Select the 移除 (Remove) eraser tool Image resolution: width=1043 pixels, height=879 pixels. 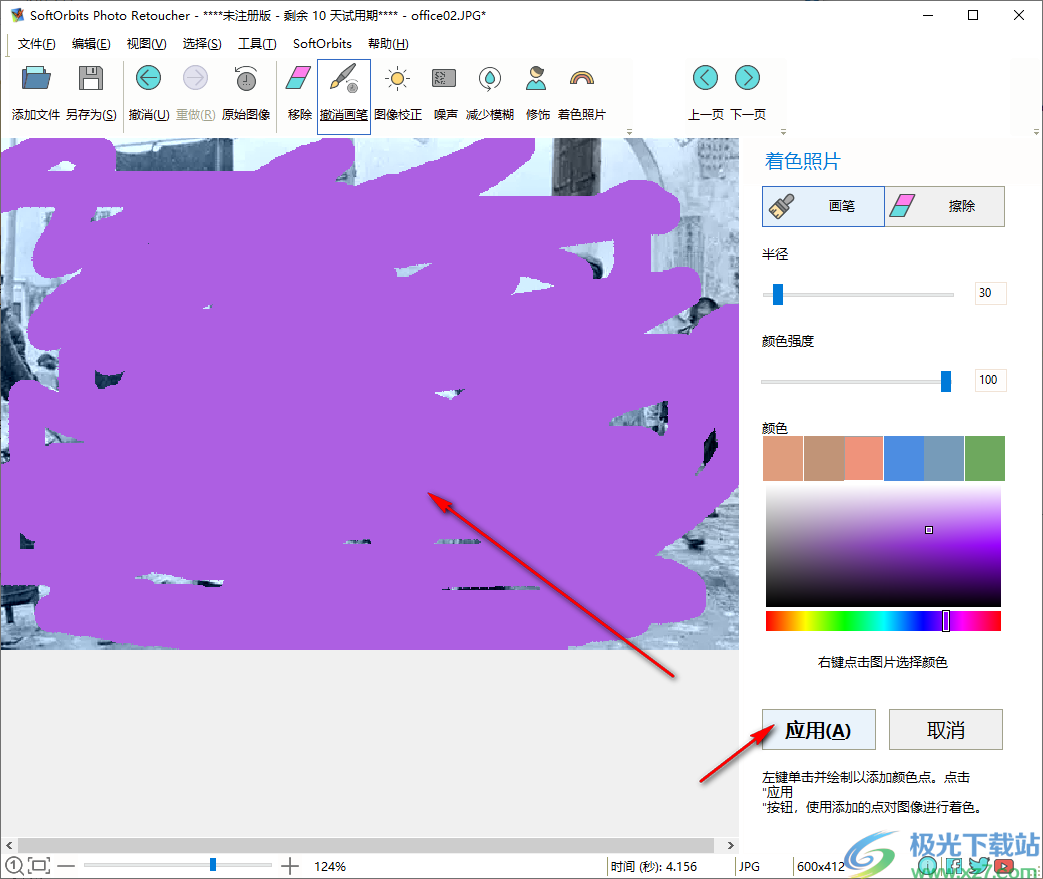click(299, 79)
